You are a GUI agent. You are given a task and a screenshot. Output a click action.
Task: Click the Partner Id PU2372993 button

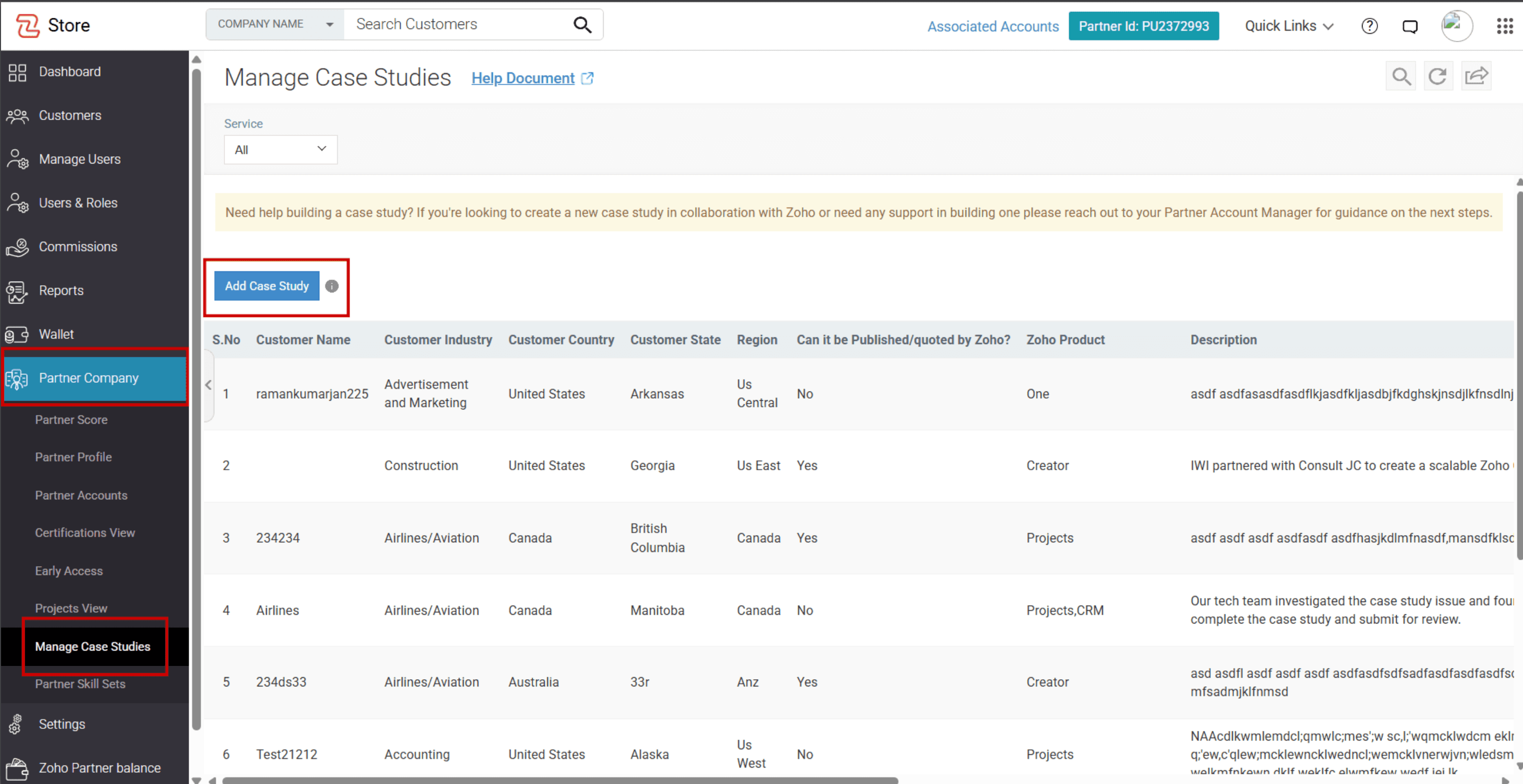point(1143,26)
